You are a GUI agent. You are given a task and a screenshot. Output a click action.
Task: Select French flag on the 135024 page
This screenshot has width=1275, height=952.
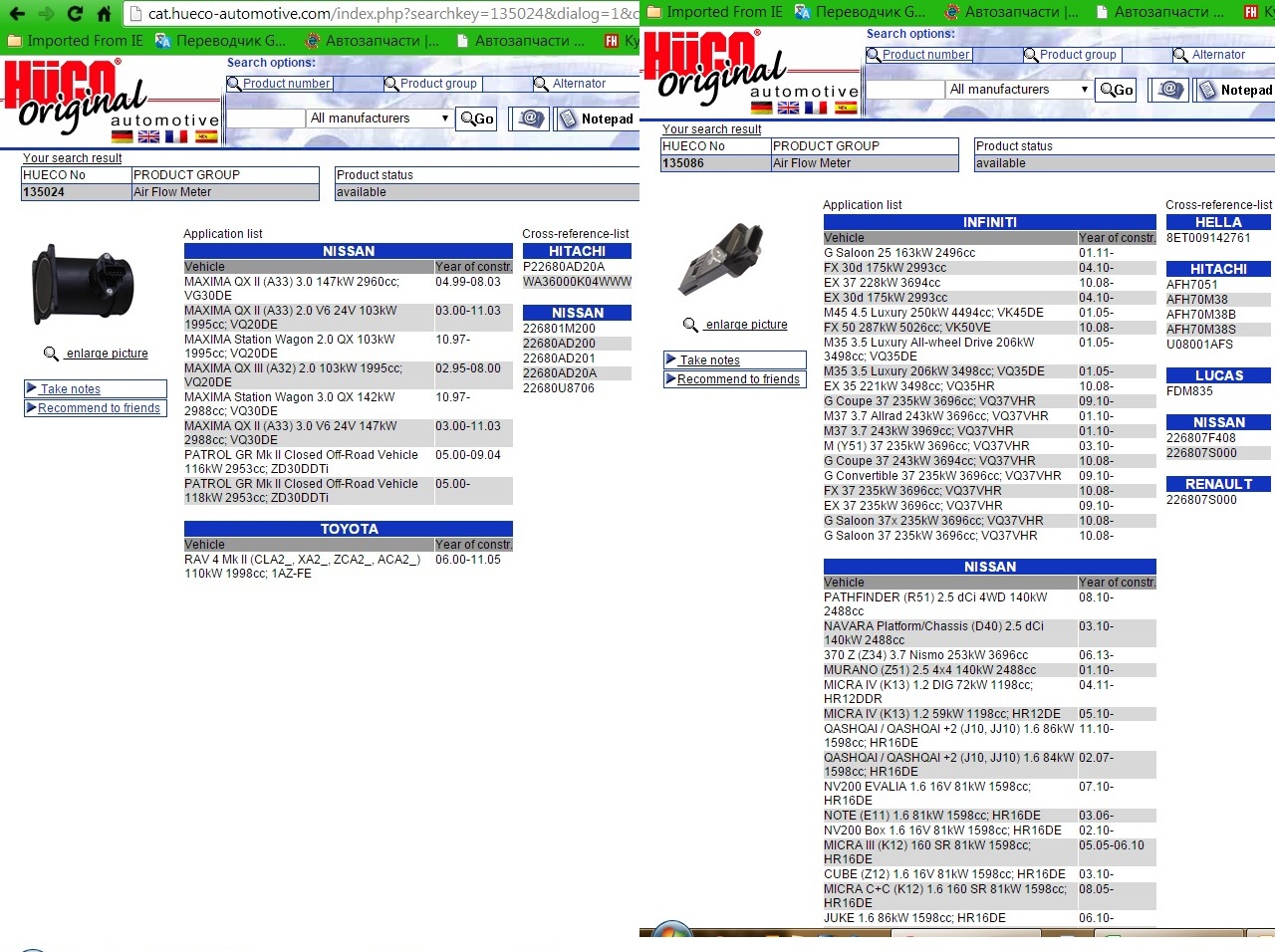pyautogui.click(x=176, y=137)
